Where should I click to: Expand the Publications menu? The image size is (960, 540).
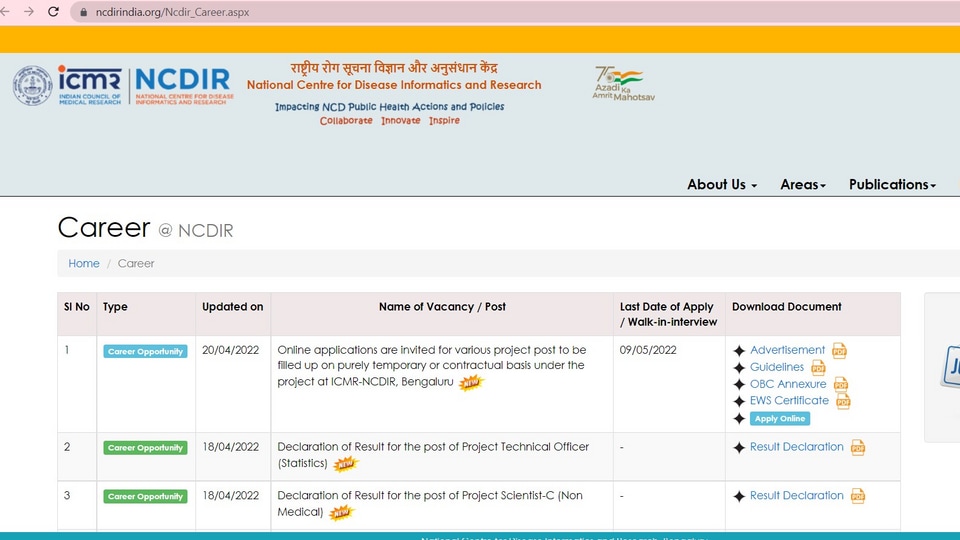(x=892, y=184)
